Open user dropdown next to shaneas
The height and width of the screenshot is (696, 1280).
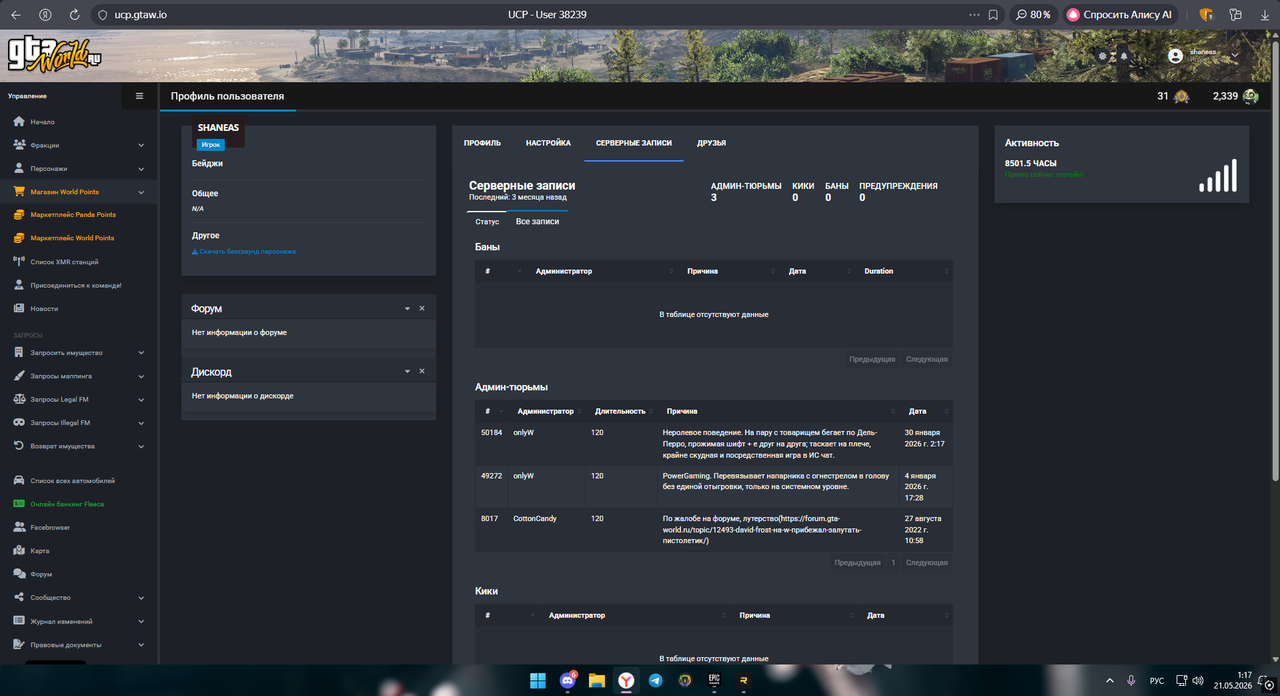pos(1235,55)
